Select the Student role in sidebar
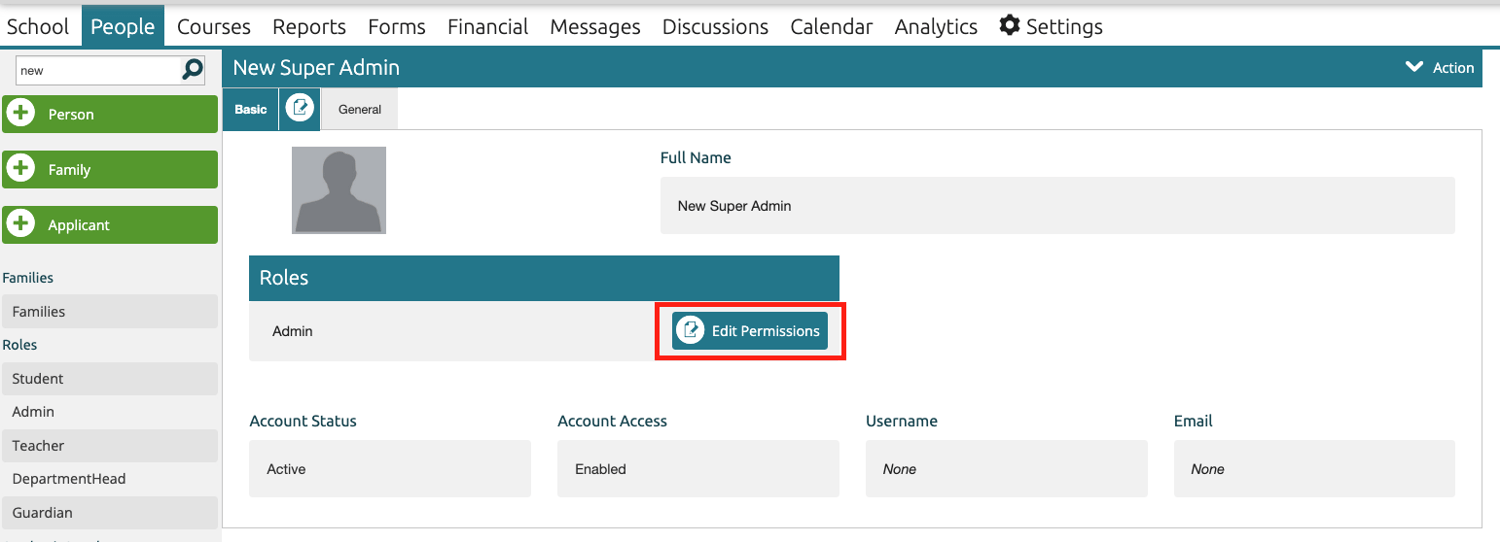Viewport: 1500px width, 542px height. (38, 379)
